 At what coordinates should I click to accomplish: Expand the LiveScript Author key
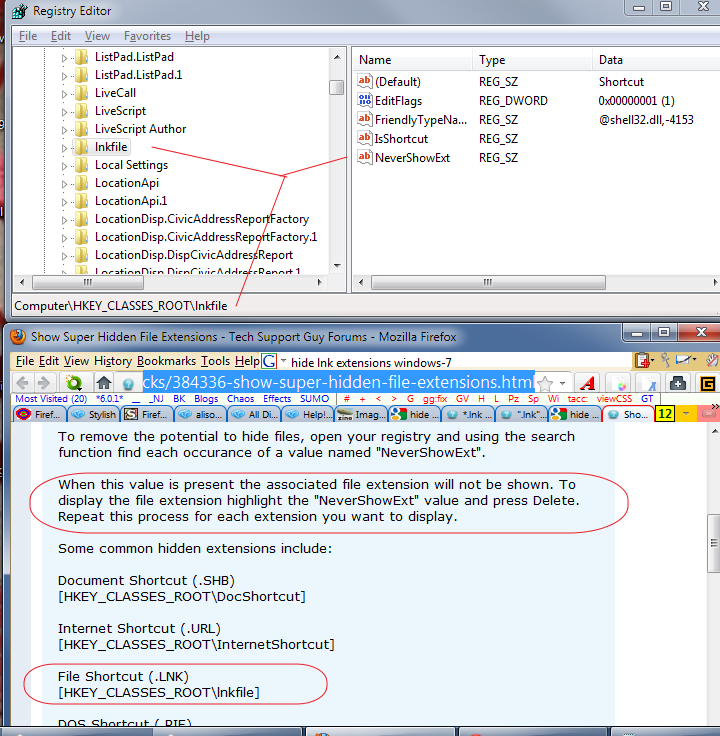click(x=64, y=130)
